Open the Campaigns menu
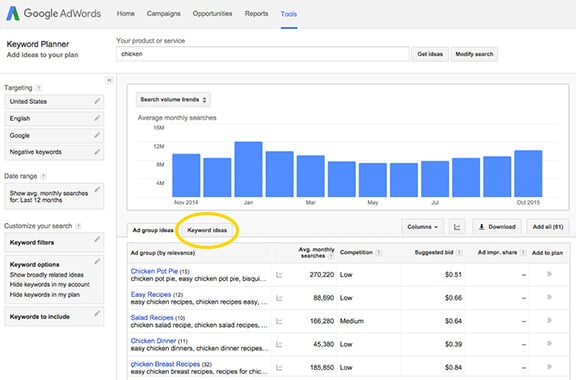 point(163,14)
